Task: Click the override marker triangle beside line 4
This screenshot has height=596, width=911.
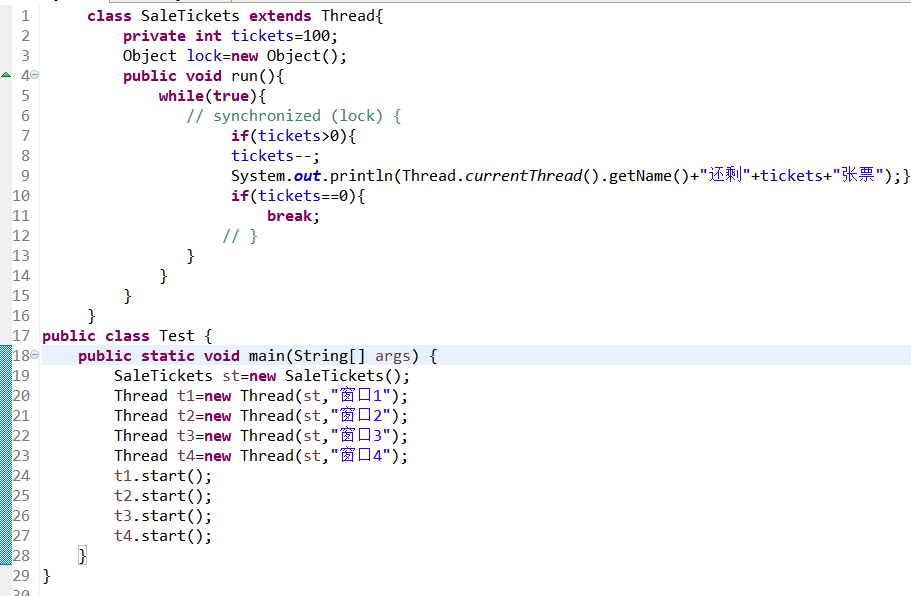Action: click(x=6, y=75)
